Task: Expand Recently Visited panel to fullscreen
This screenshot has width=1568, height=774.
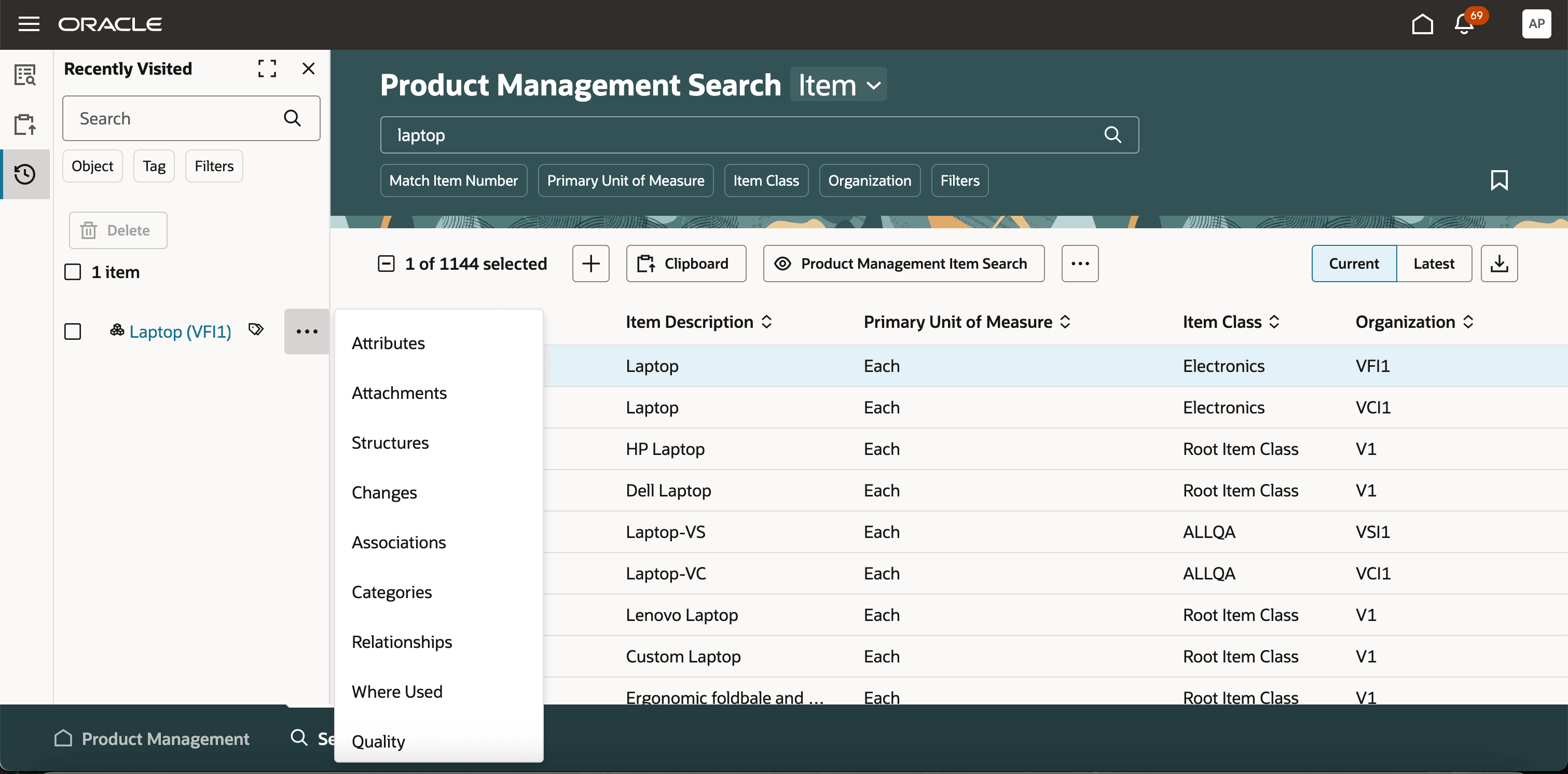Action: coord(267,69)
